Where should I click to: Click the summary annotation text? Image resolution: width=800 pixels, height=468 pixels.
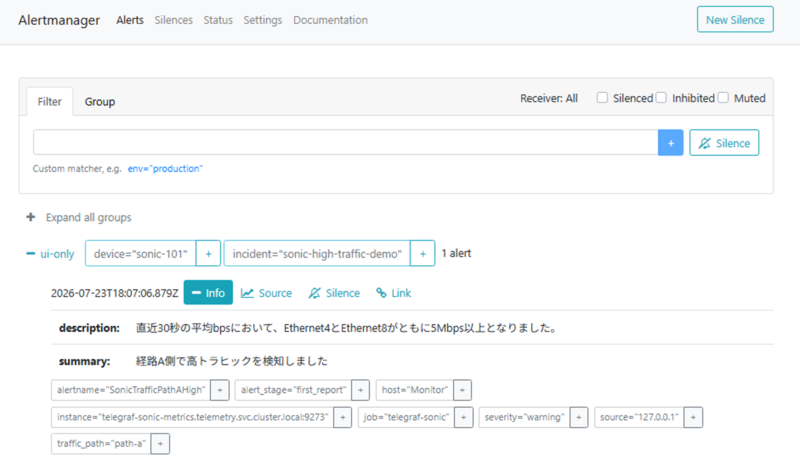pyautogui.click(x=232, y=361)
